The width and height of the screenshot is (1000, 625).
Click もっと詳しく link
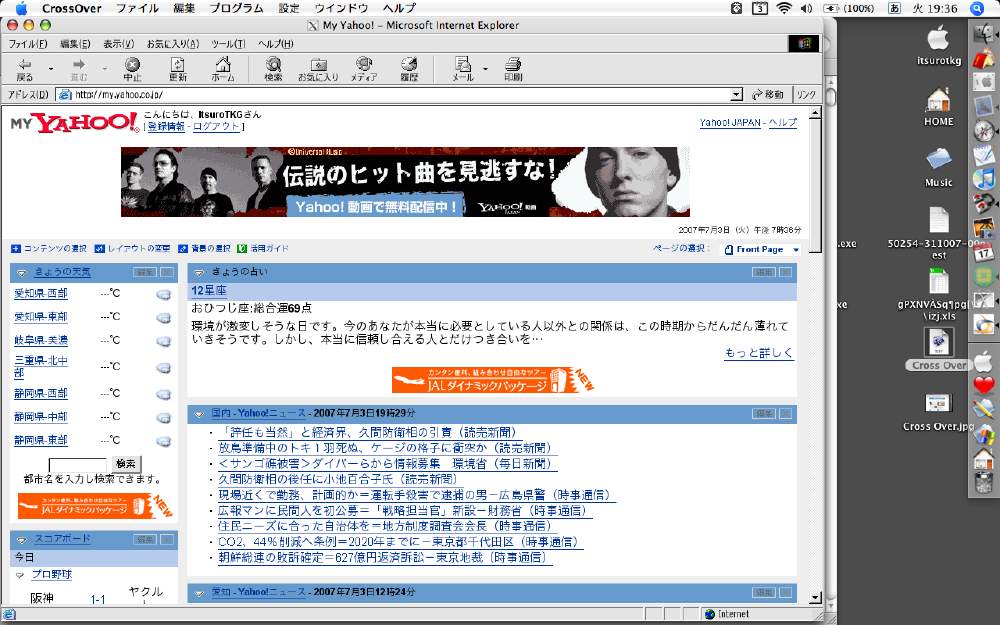pyautogui.click(x=760, y=353)
